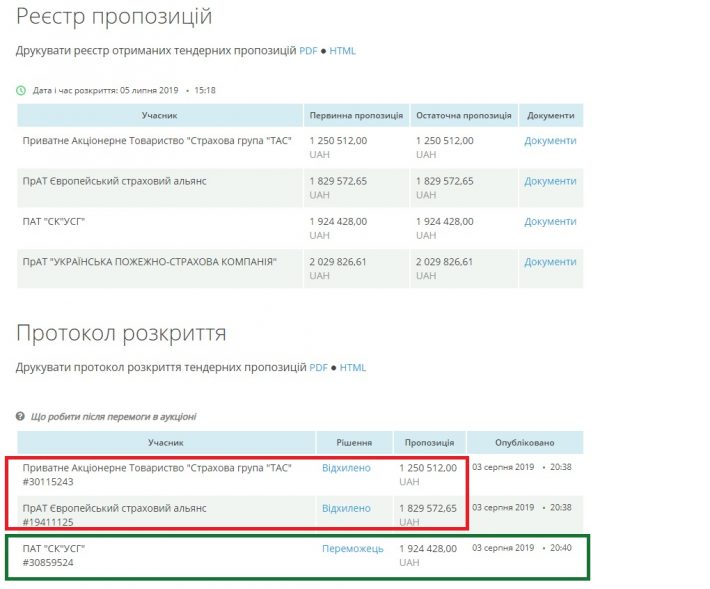
Task: Open documents for Страхова група ТАС
Action: pyautogui.click(x=550, y=141)
